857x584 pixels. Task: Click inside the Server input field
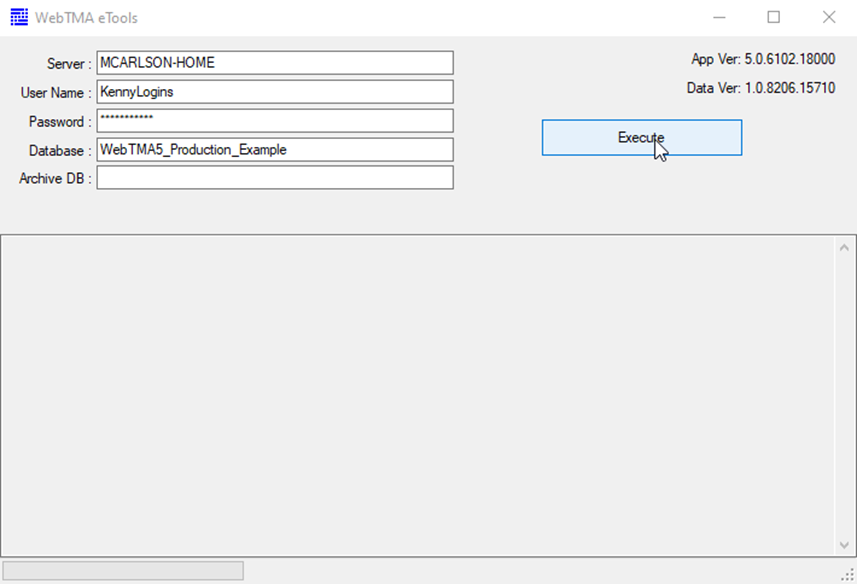click(x=273, y=62)
